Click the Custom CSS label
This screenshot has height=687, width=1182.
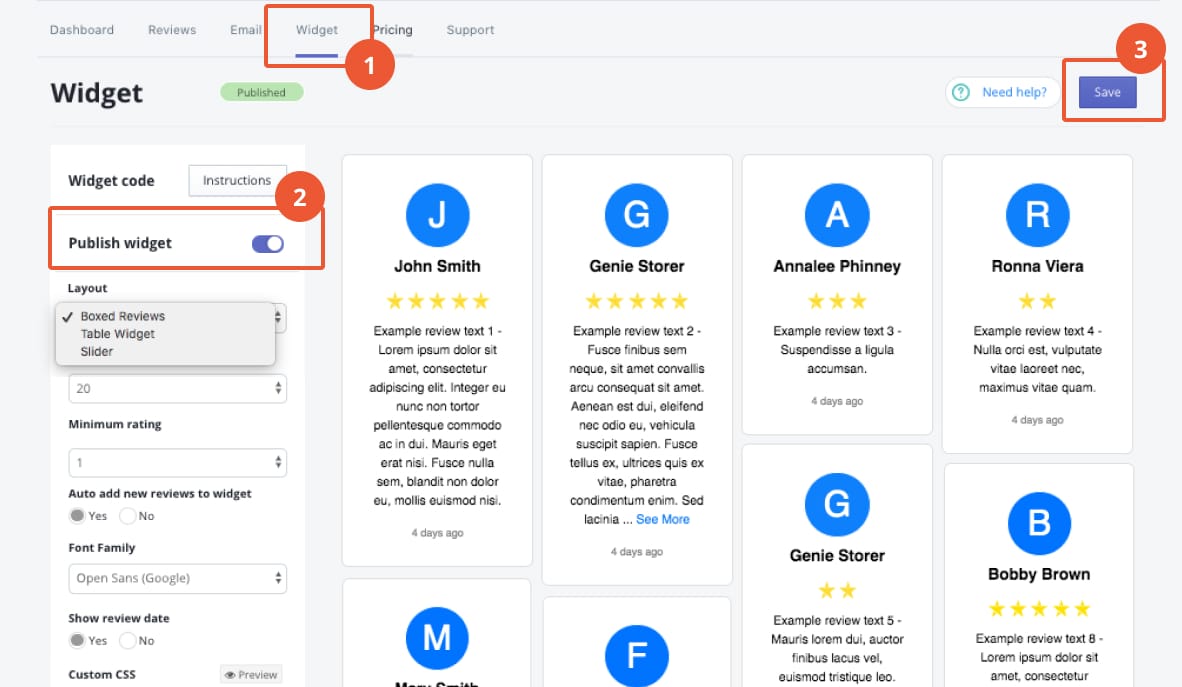coord(102,674)
